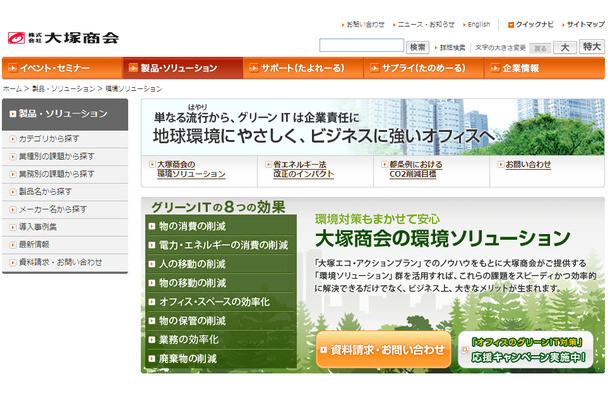Select 業務の効率化 effect
The image size is (610, 400).
click(x=221, y=340)
